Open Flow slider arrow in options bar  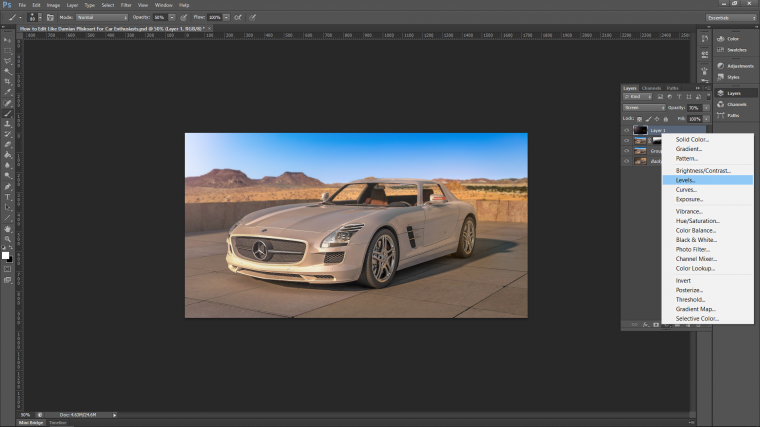click(x=226, y=17)
